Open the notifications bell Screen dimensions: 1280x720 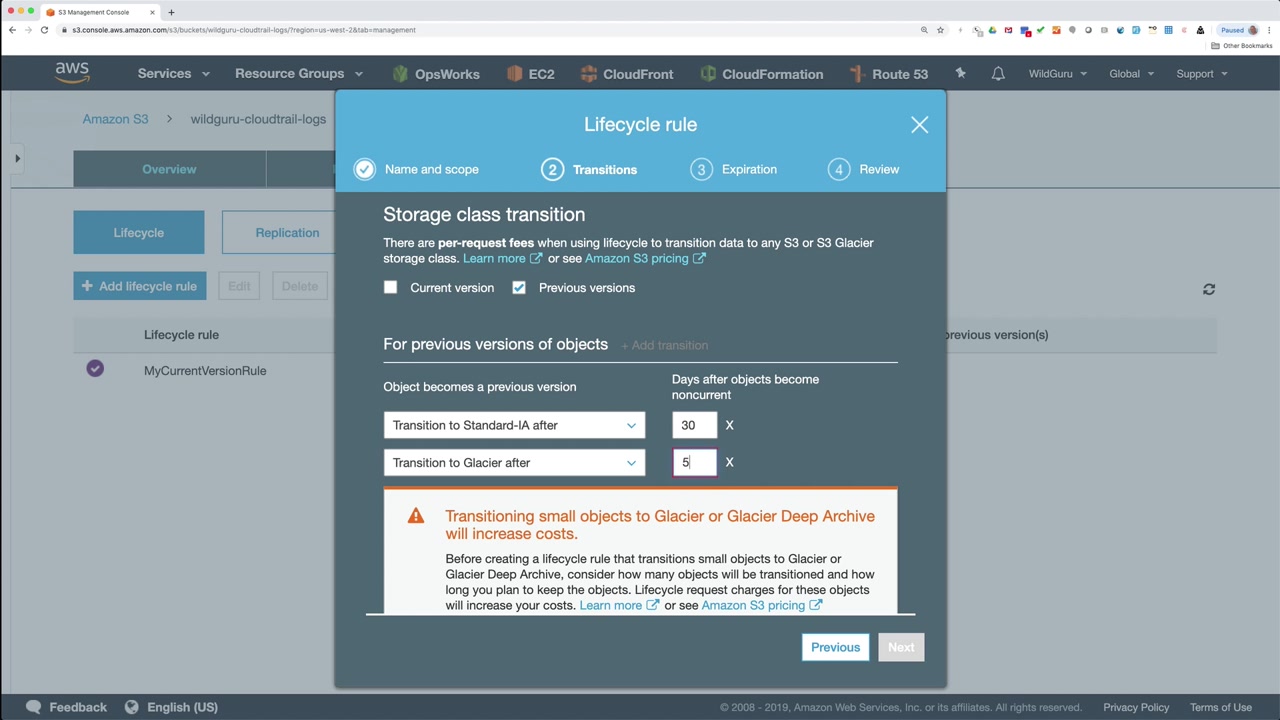(998, 74)
